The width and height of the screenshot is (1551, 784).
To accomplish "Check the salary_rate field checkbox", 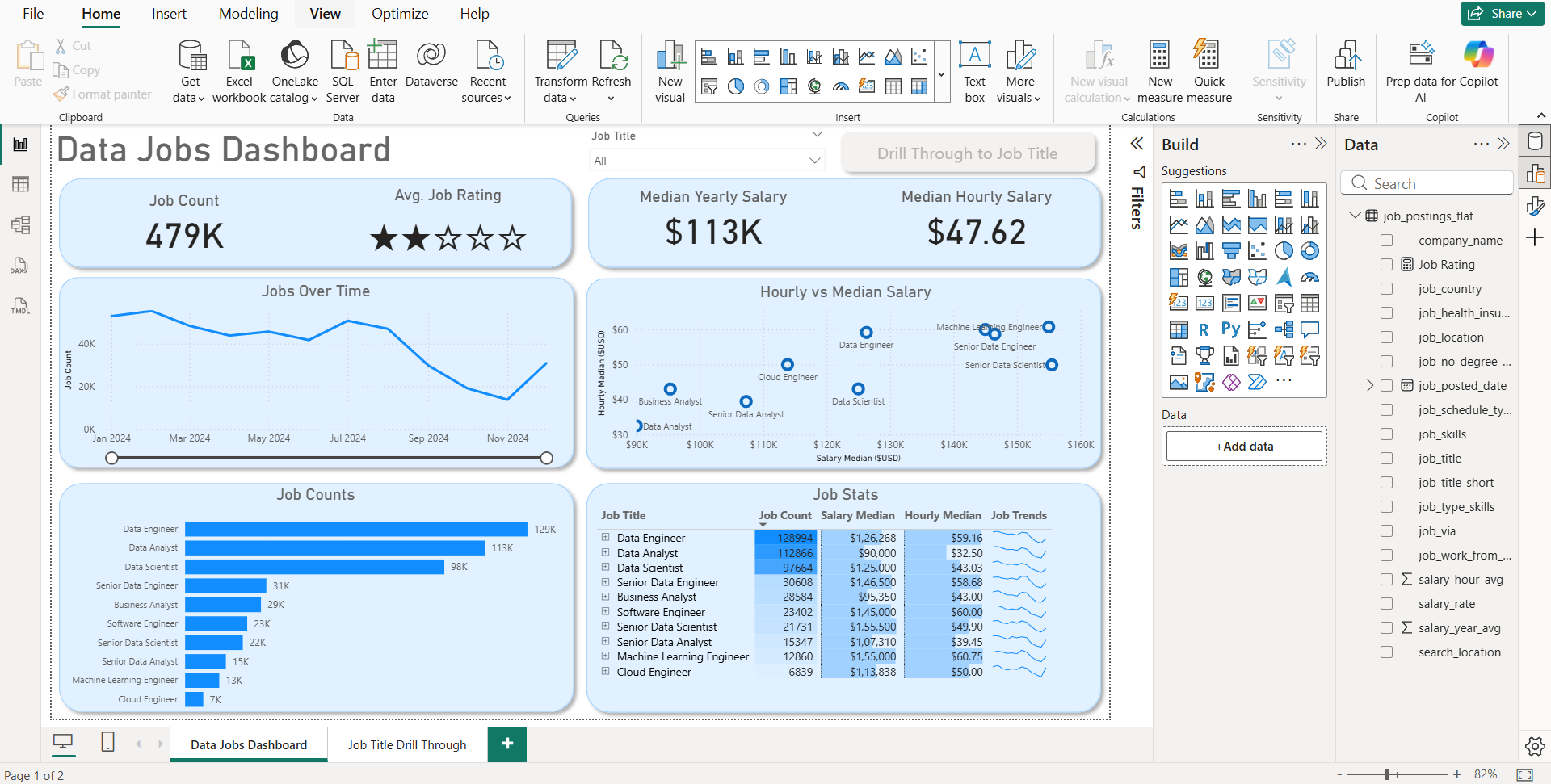I will click(1386, 603).
